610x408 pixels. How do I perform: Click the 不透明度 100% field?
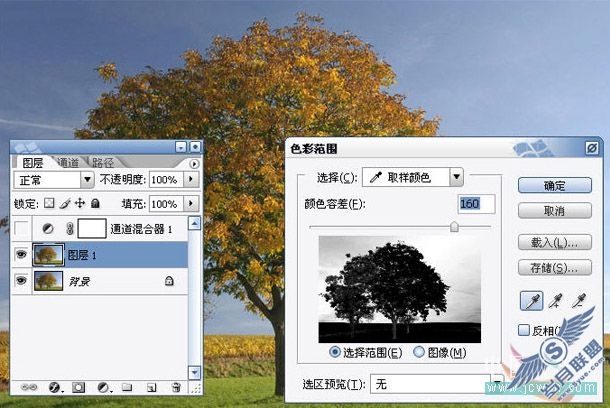[x=166, y=179]
